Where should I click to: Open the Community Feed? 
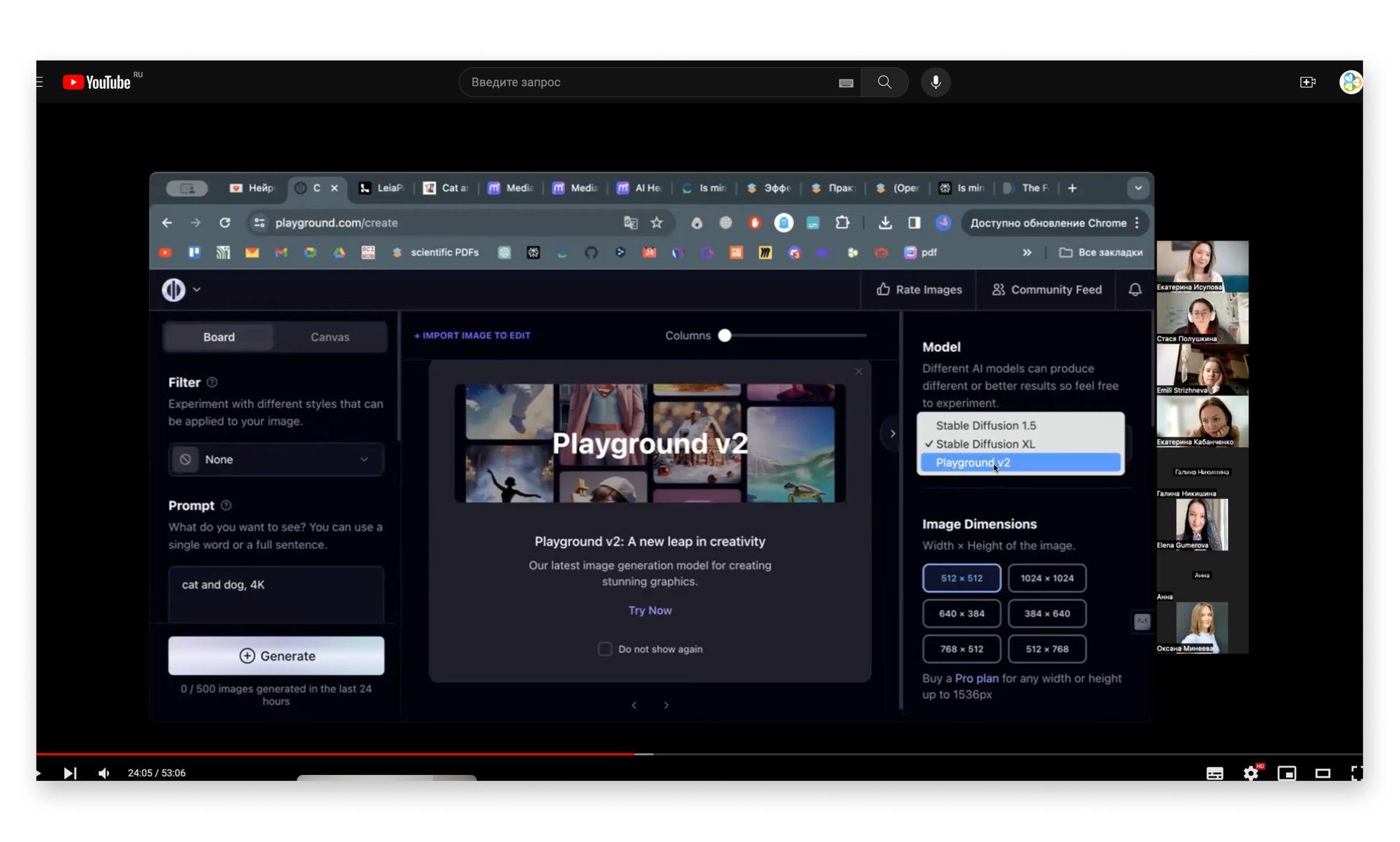(x=1046, y=290)
